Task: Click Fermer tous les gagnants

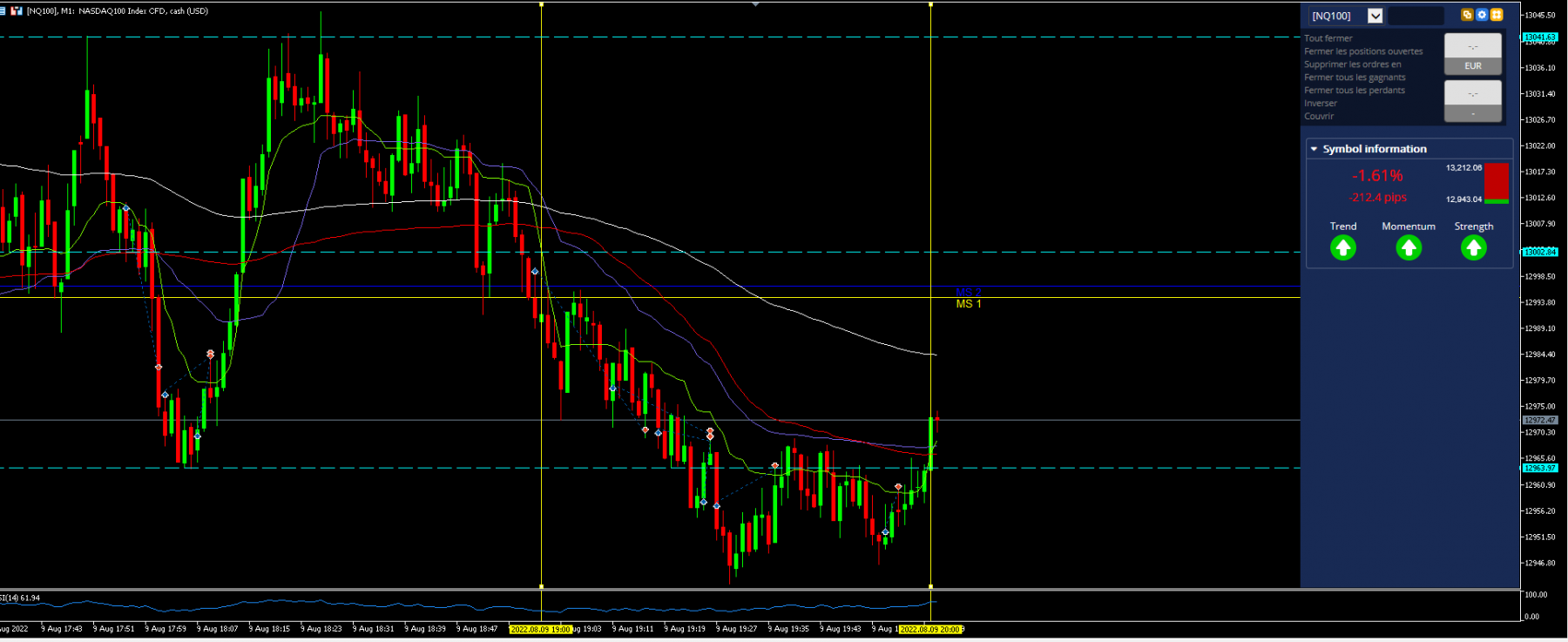Action: [1355, 78]
